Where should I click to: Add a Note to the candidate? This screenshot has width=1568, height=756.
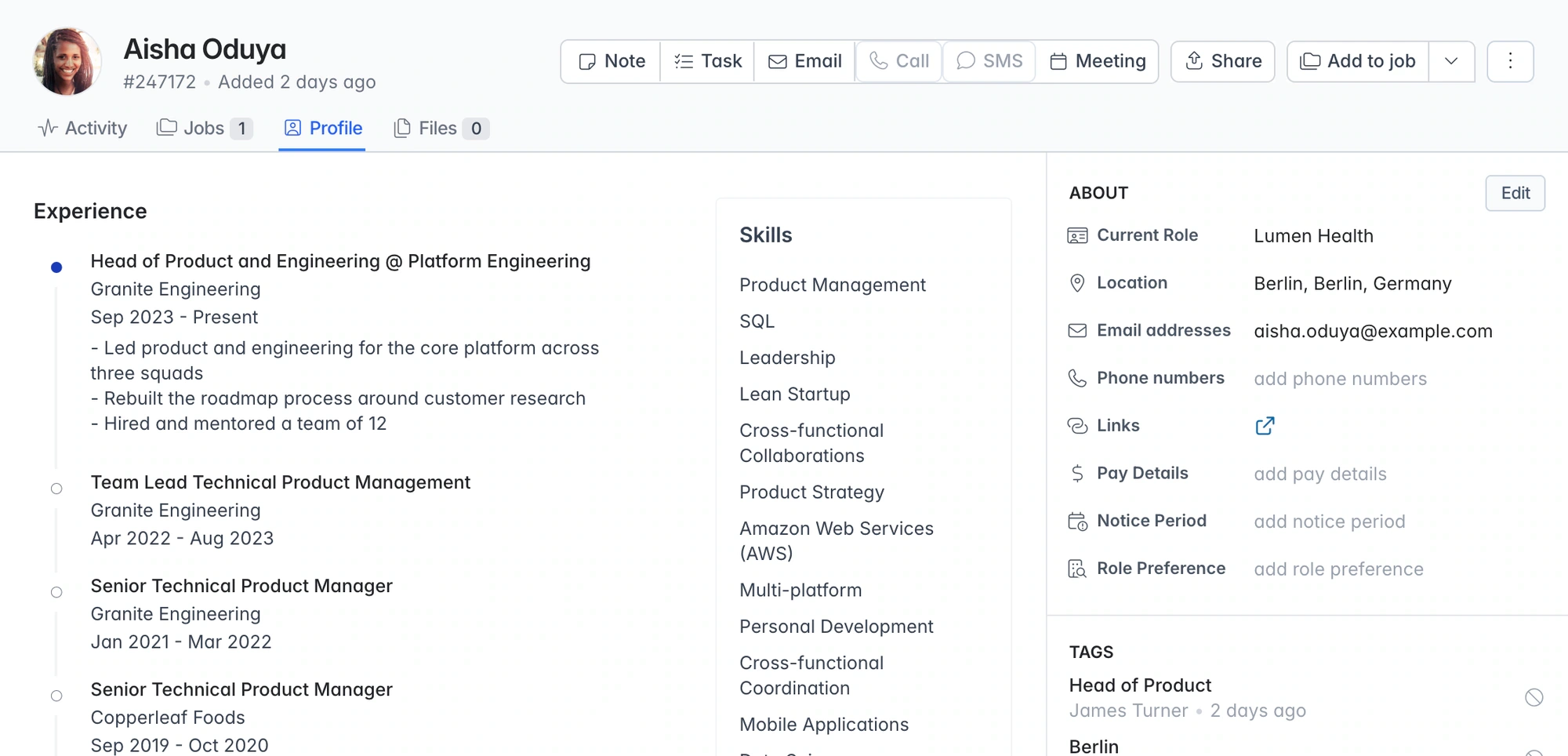coord(611,61)
